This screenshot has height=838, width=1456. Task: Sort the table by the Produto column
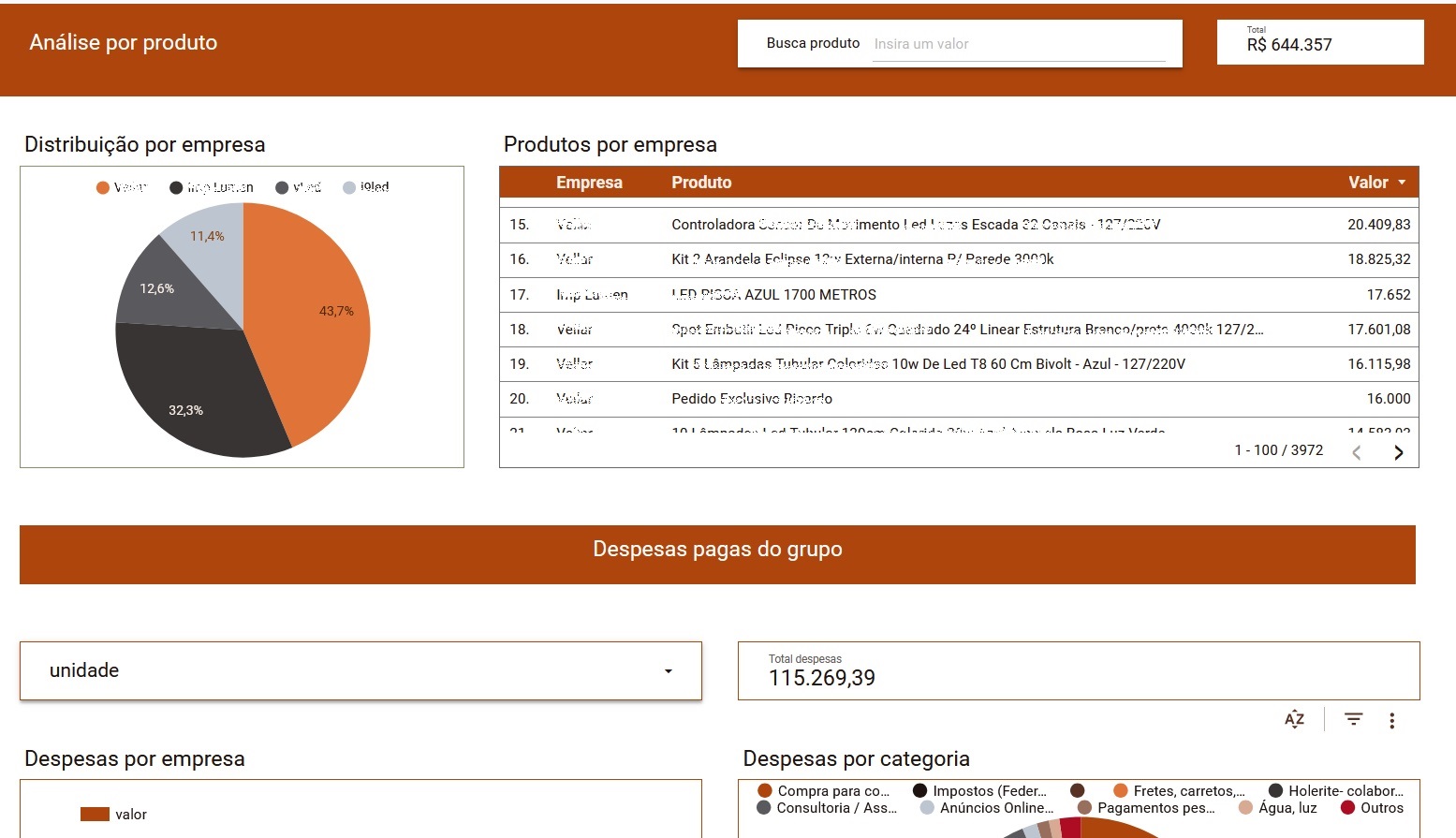click(701, 183)
